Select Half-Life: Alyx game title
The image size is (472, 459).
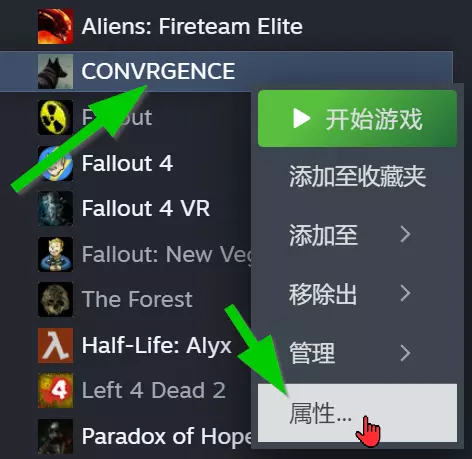(x=156, y=346)
